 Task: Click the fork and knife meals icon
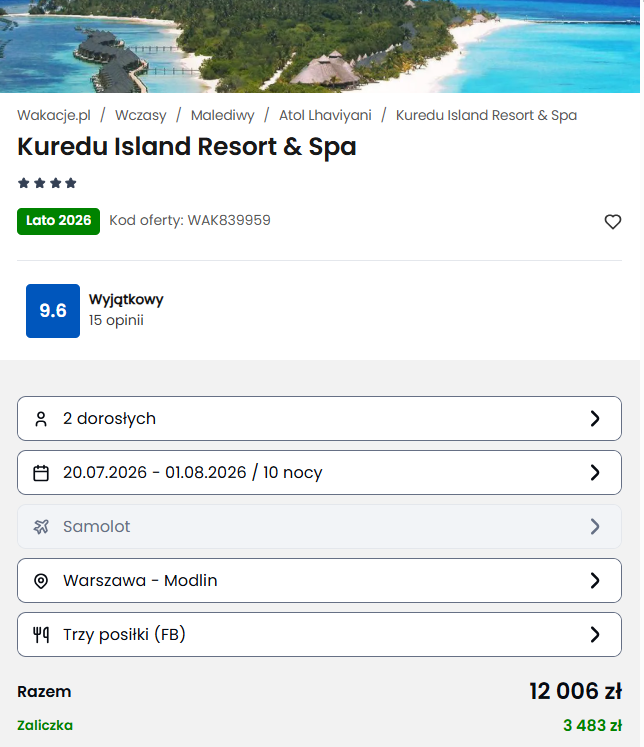tap(41, 635)
